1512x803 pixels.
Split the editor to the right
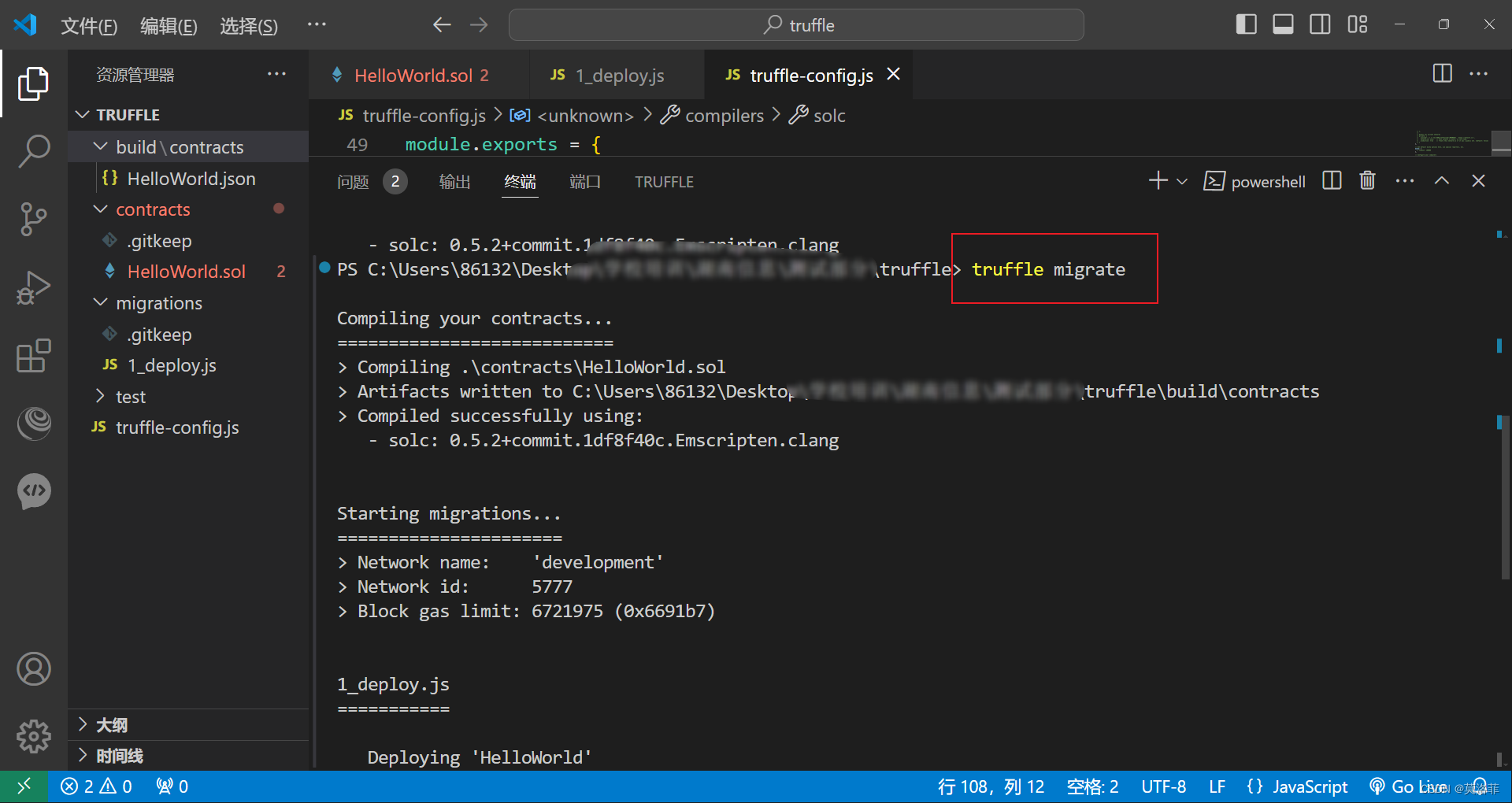click(1442, 73)
